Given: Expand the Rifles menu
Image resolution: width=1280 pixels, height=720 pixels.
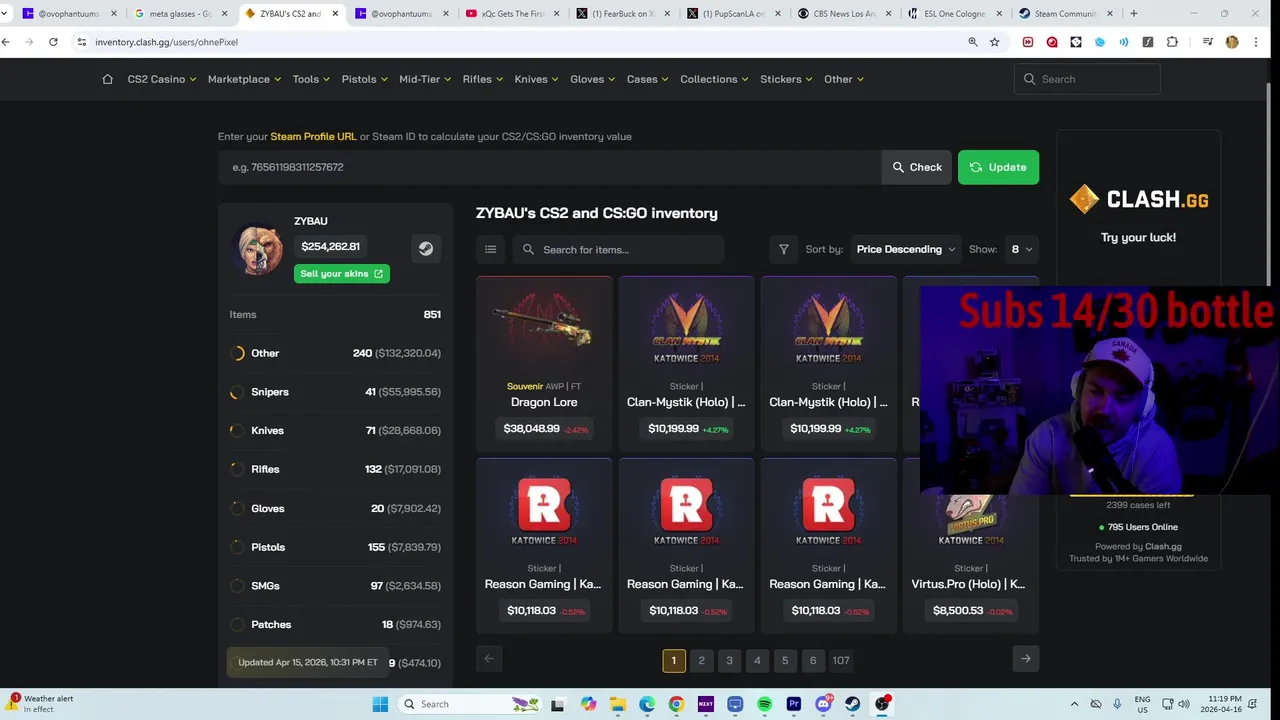Looking at the screenshot, I should tap(483, 79).
